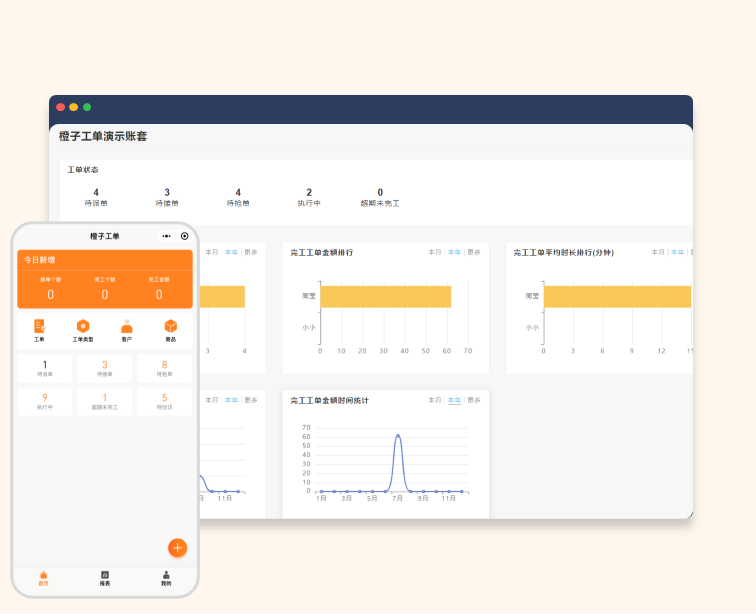
Task: Select 更多 in 完工工单金额排行 card
Action: 474,252
